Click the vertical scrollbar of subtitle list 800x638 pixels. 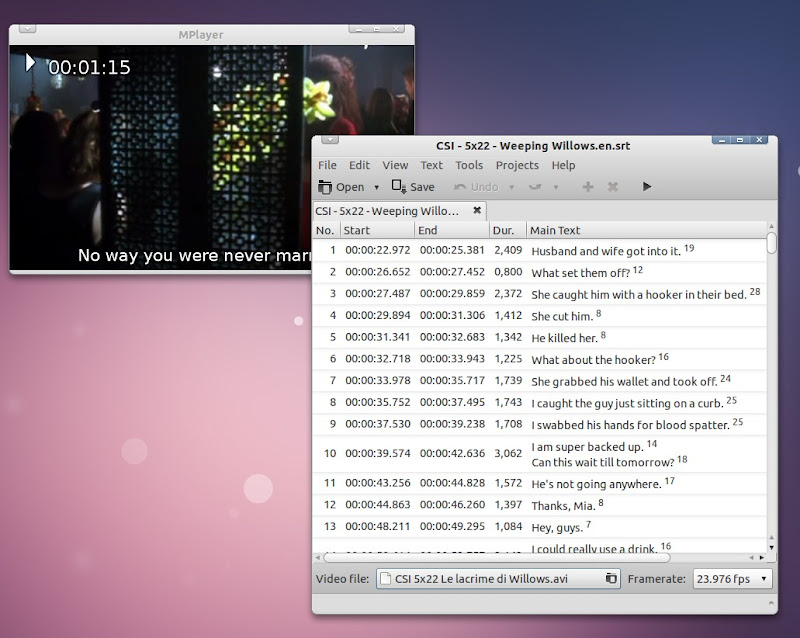point(771,242)
